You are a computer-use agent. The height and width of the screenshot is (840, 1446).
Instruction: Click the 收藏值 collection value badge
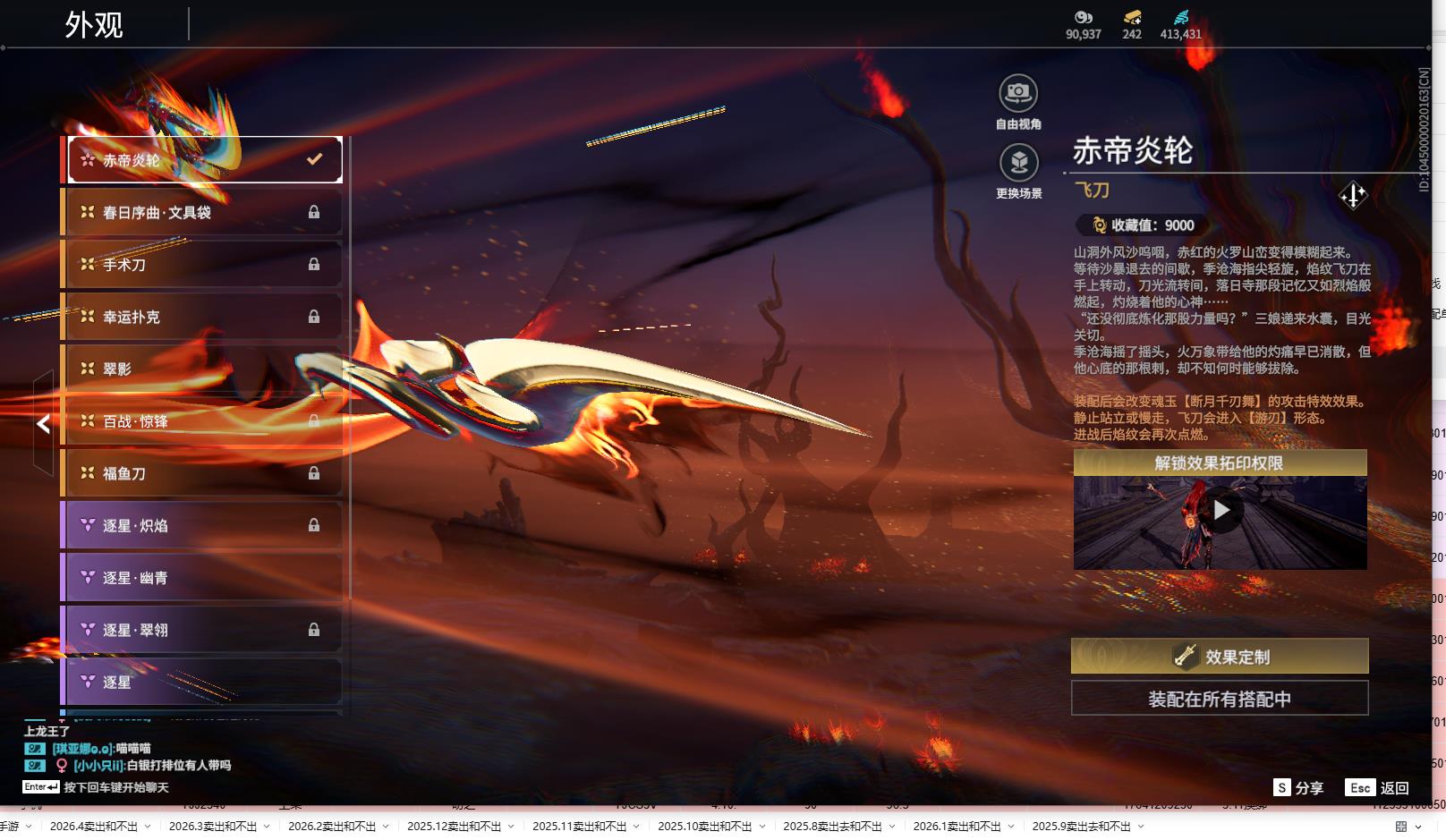[x=1142, y=225]
